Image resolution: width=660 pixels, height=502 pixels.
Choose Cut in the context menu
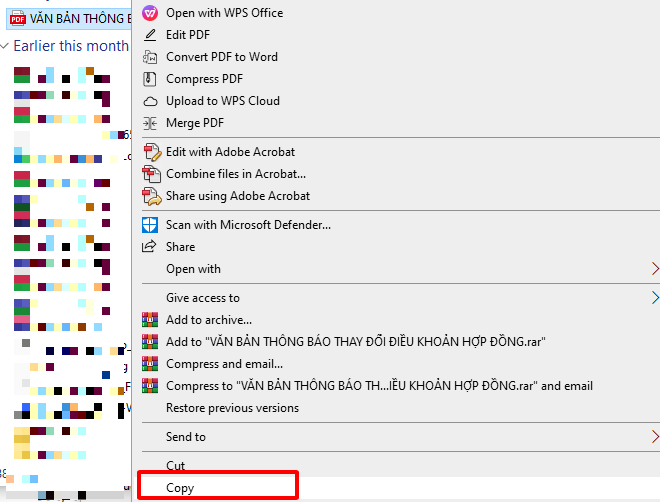[x=176, y=466]
